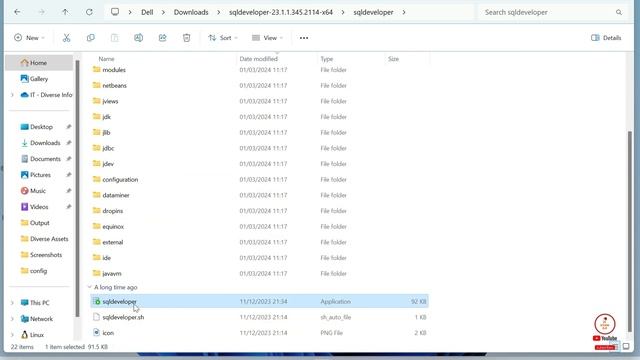Open Videos in quick access
Image resolution: width=640 pixels, height=360 pixels.
pos(40,207)
